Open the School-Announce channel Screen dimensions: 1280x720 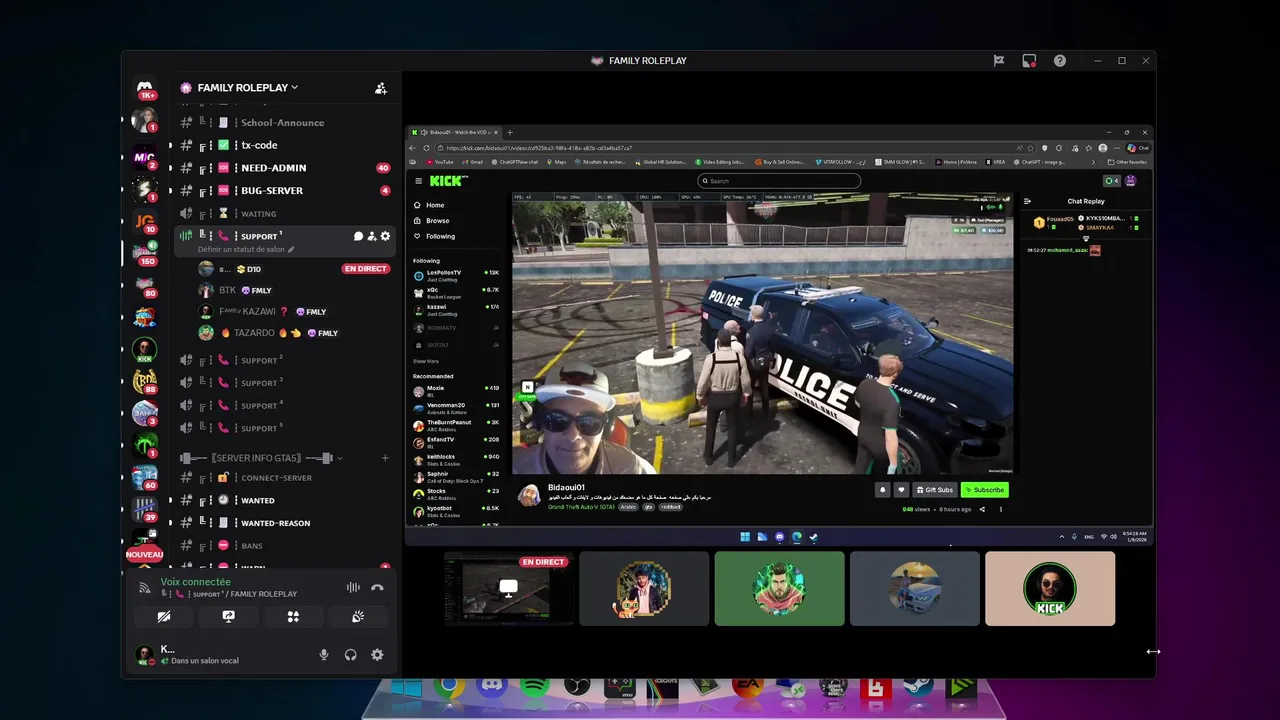283,122
